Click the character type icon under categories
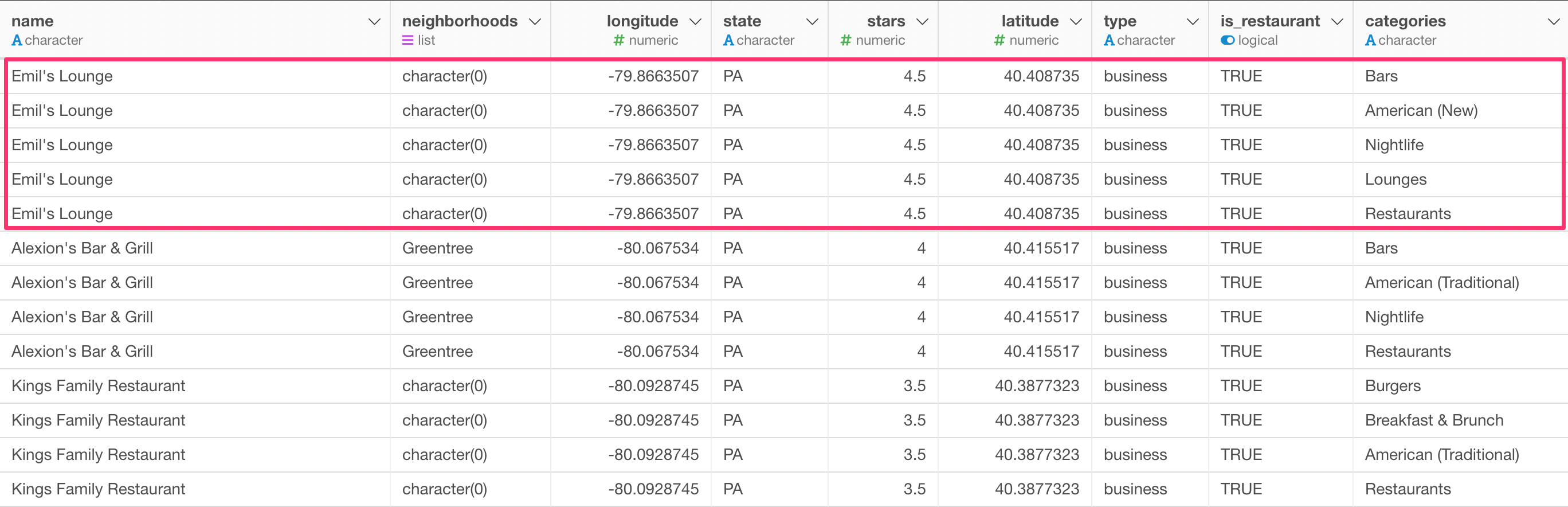 point(1370,40)
